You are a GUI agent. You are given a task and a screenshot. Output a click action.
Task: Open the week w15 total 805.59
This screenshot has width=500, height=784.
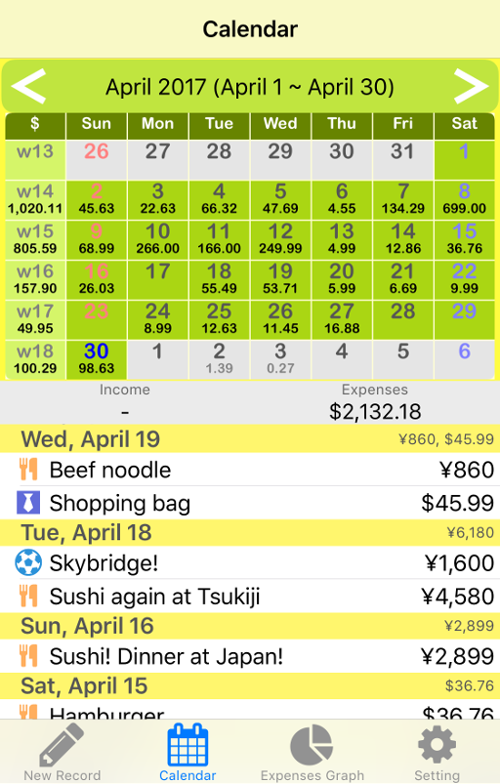click(x=35, y=240)
